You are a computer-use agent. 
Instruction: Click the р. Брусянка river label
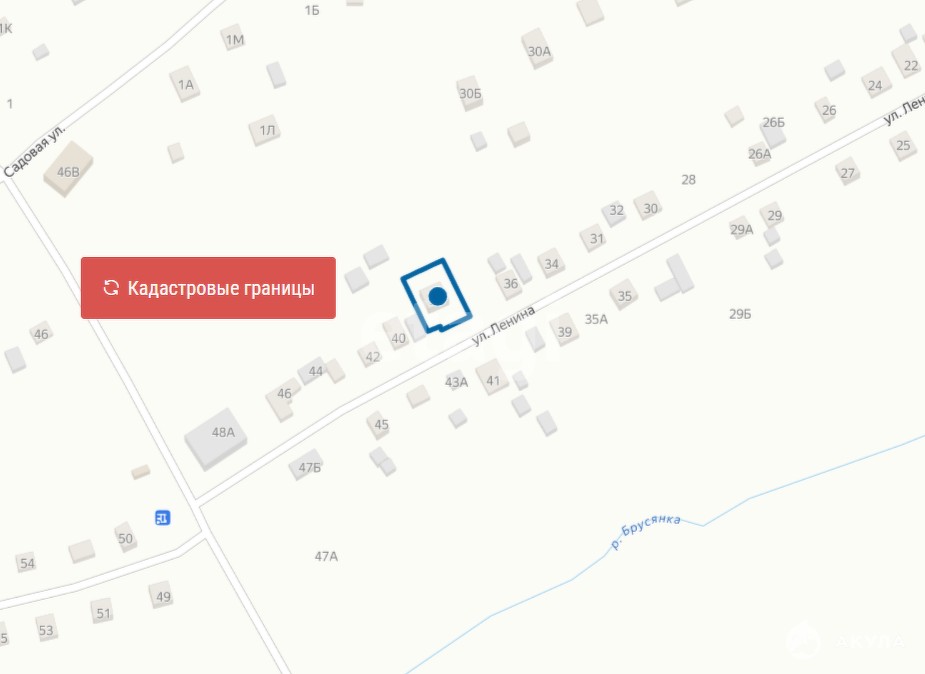645,530
